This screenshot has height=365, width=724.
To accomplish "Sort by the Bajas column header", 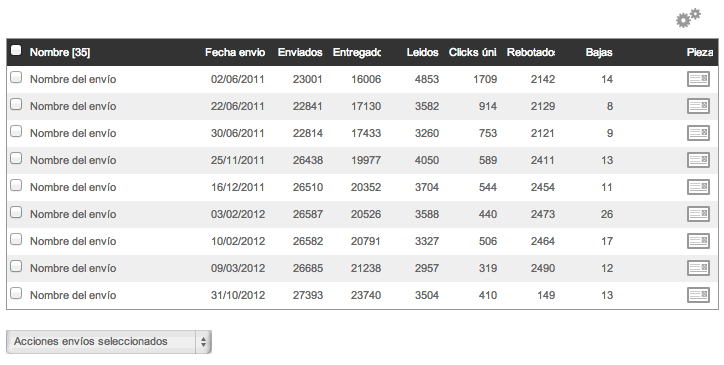I will click(x=599, y=52).
